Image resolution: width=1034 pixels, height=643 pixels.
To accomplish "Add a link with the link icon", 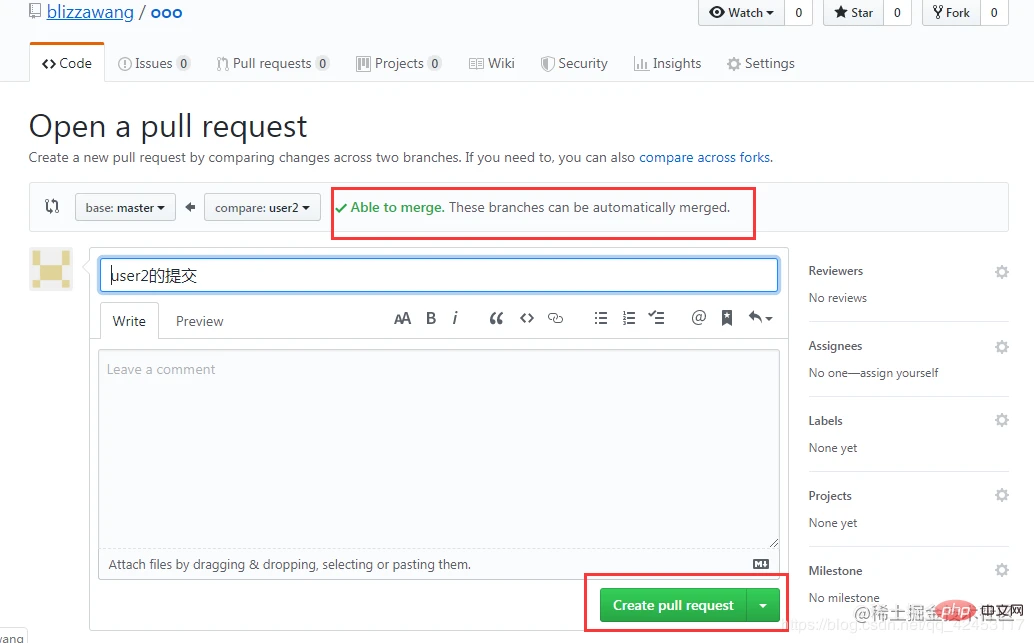I will pyautogui.click(x=556, y=318).
